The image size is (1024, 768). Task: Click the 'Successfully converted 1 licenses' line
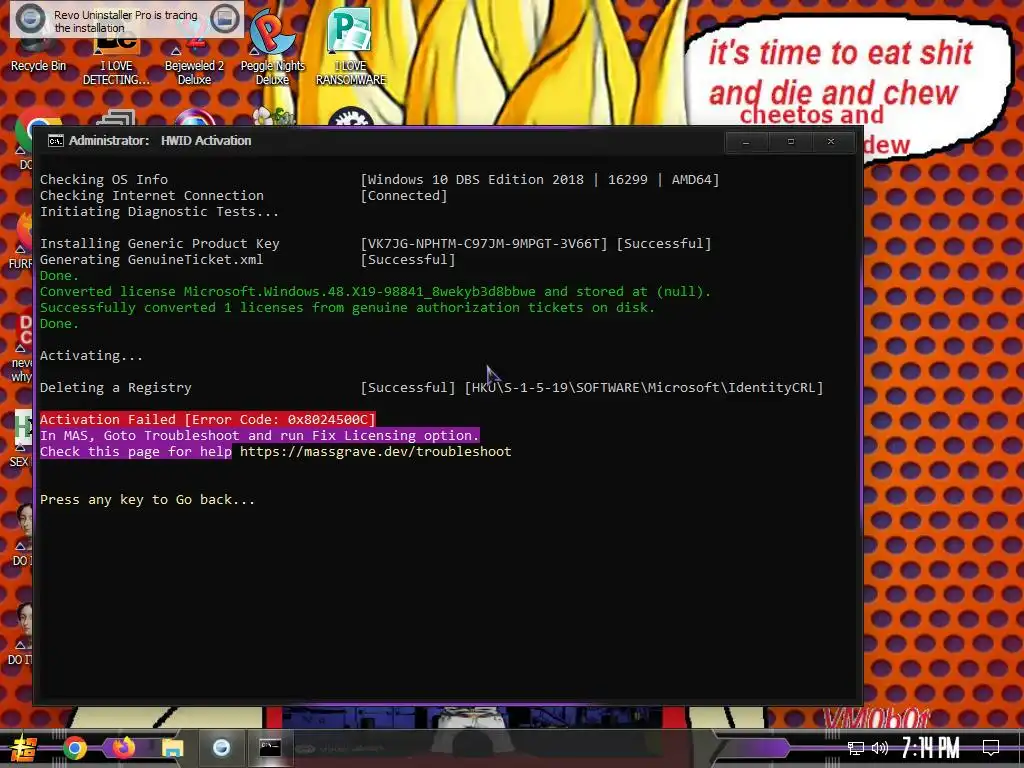pos(347,308)
